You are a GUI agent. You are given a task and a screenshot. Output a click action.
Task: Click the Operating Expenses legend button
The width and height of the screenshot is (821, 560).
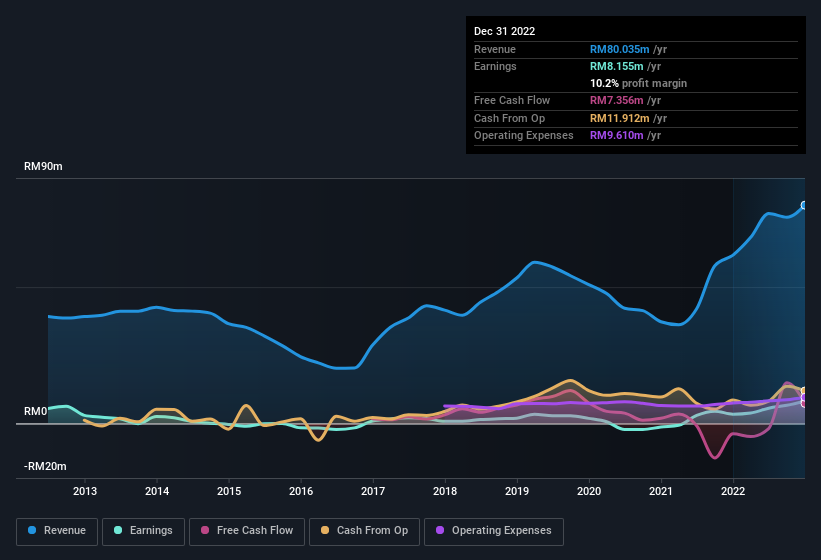click(x=493, y=530)
